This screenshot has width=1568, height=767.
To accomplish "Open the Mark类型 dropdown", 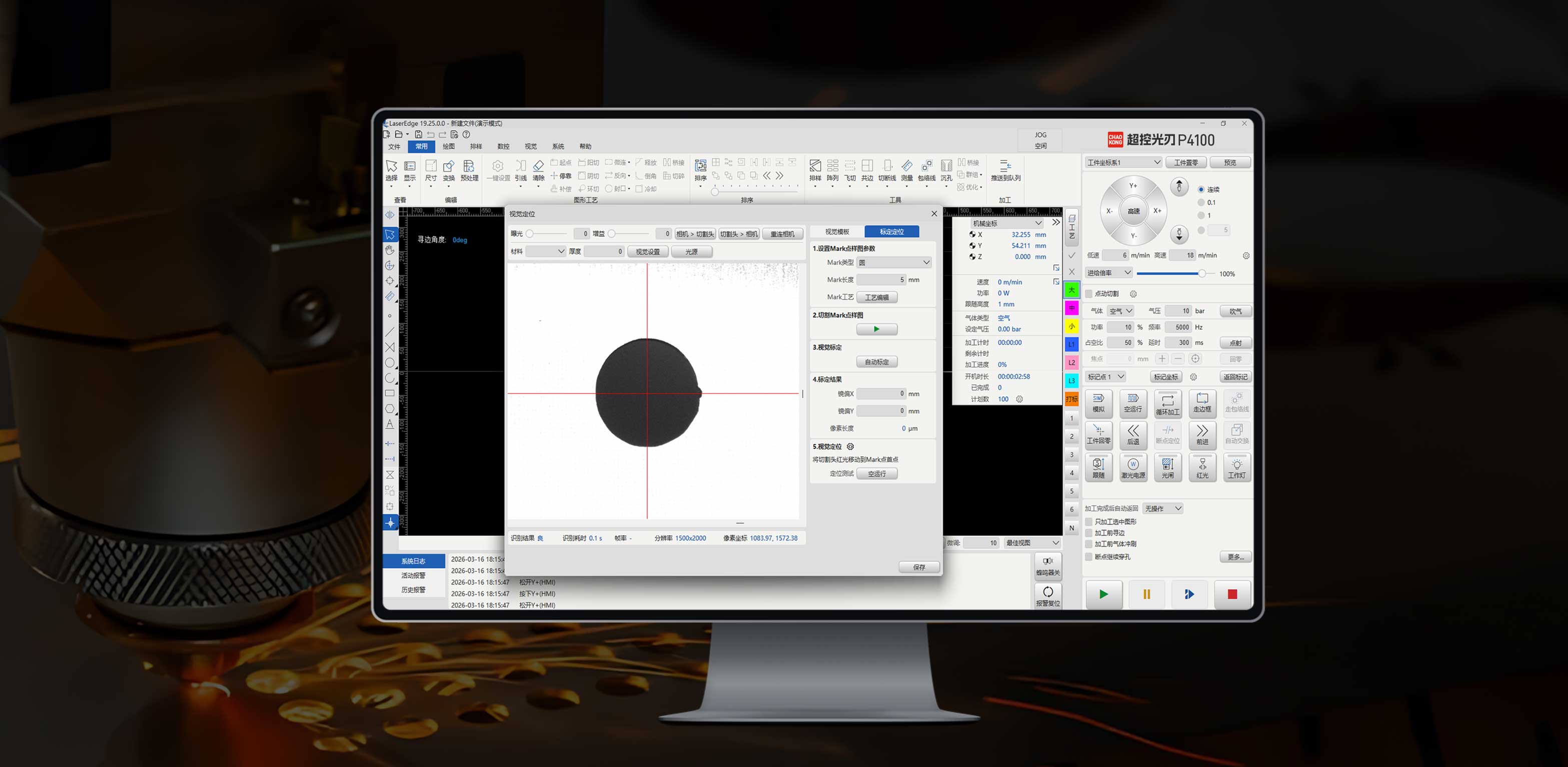I will coord(894,262).
